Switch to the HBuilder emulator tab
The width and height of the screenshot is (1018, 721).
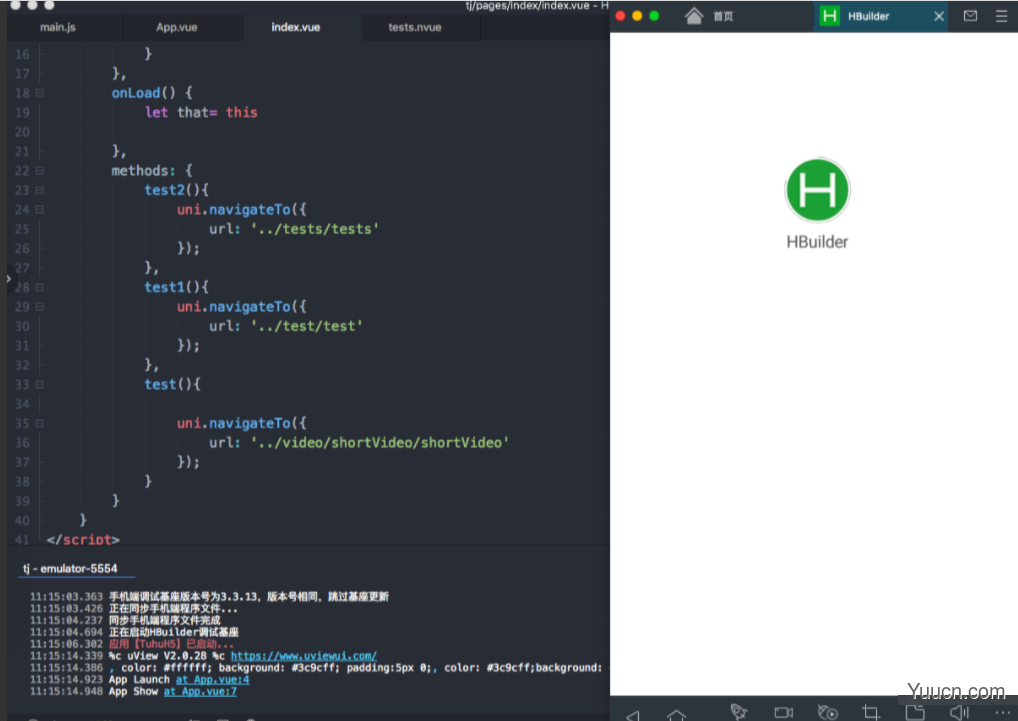coord(880,16)
